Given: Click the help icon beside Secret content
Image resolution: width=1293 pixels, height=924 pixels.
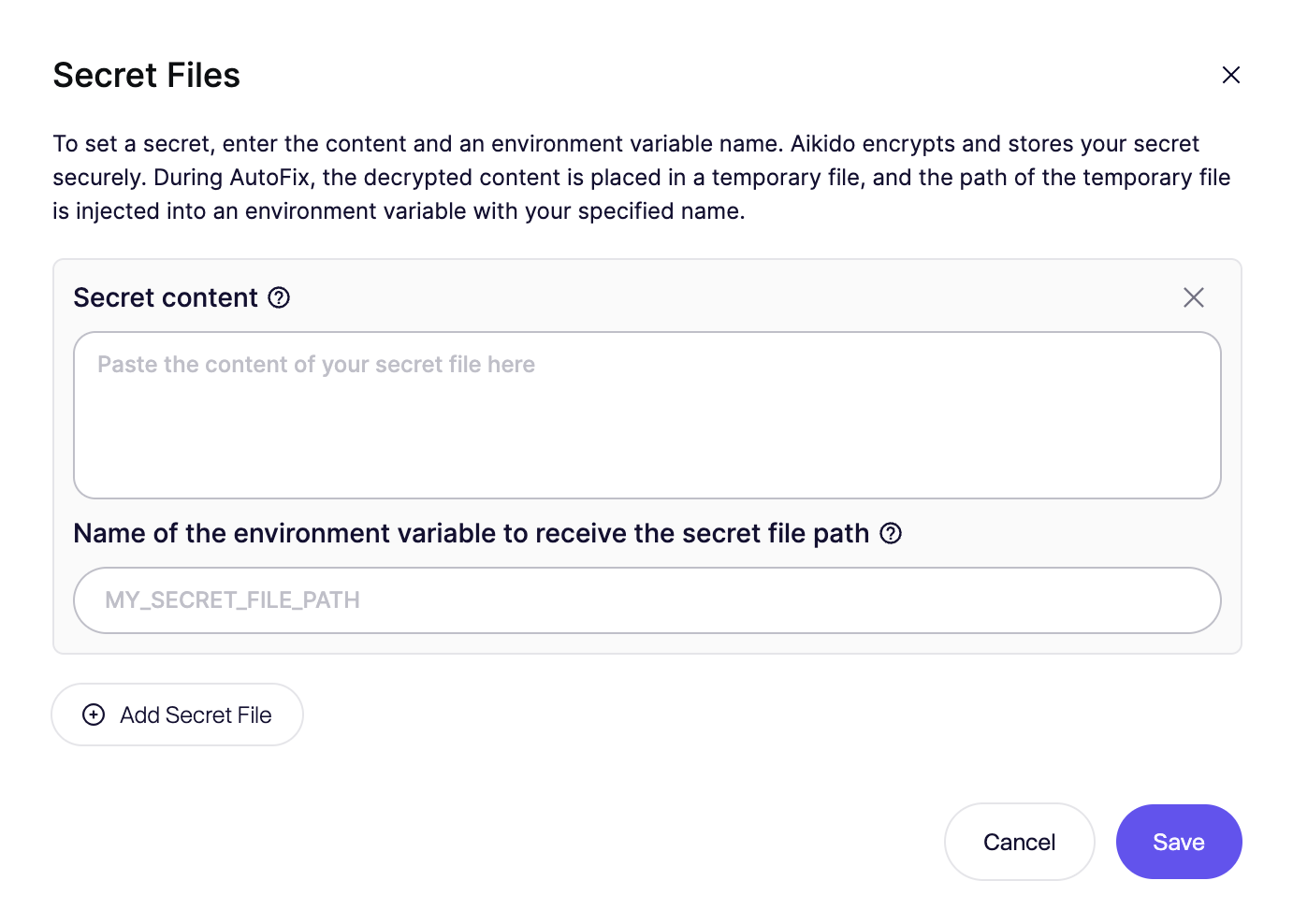Looking at the screenshot, I should pos(279,297).
